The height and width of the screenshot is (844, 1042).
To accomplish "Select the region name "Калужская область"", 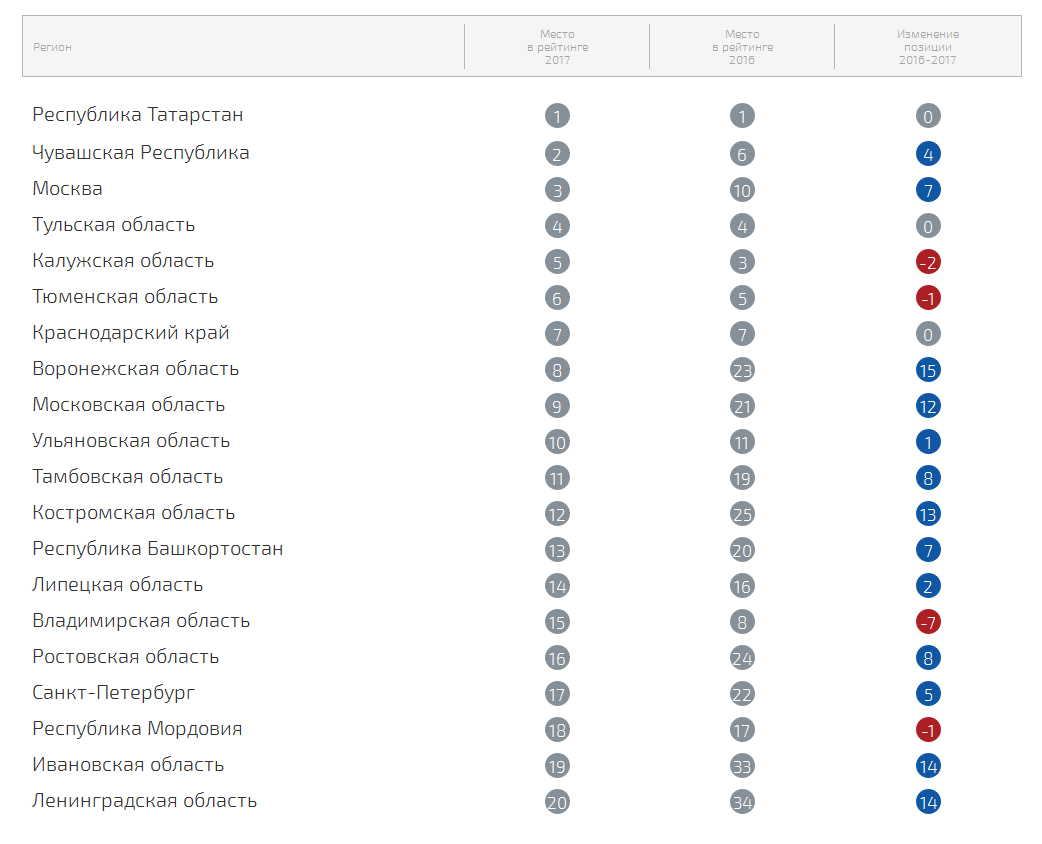I will (123, 261).
